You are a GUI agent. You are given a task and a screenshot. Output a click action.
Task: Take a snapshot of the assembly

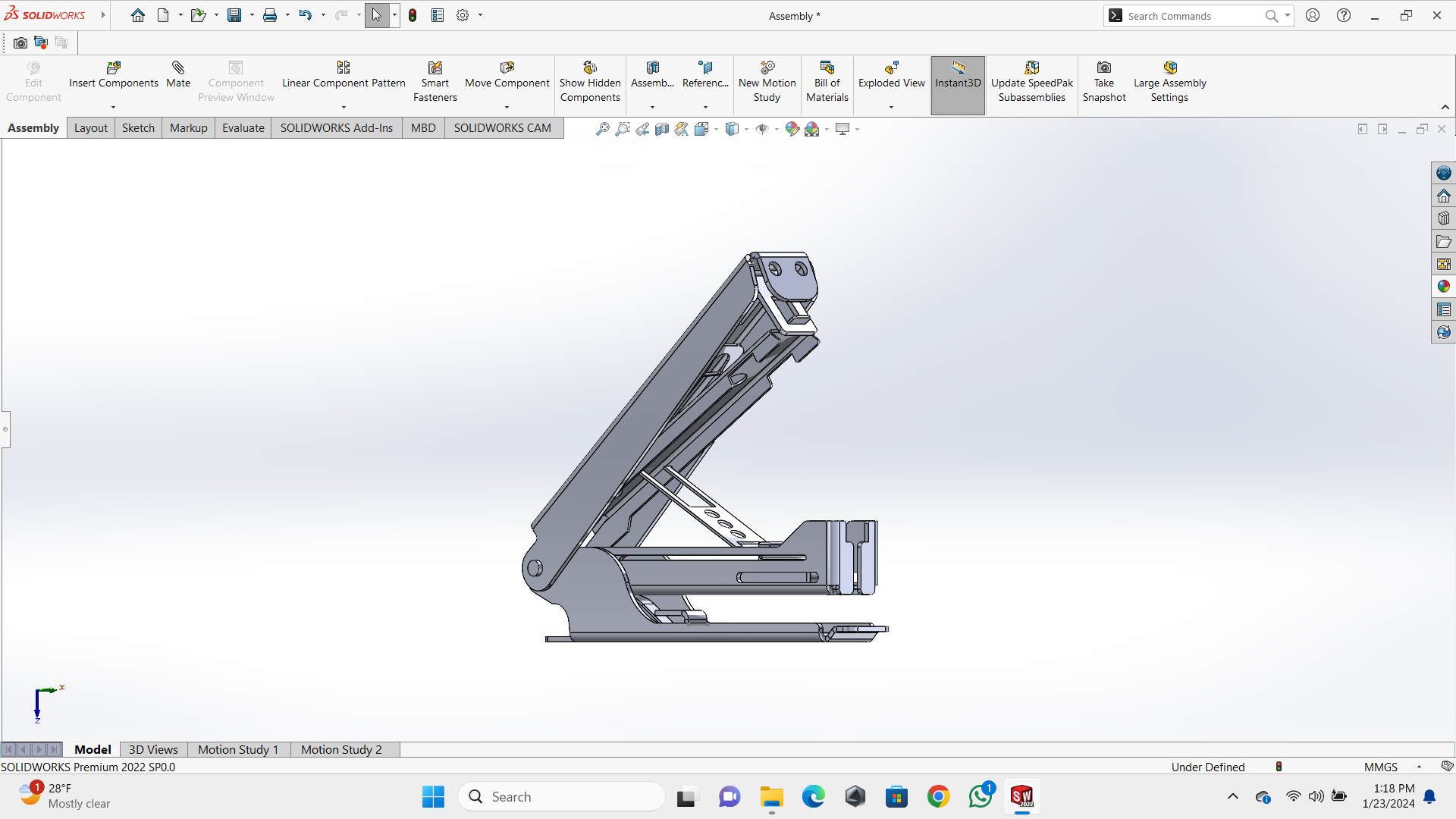pos(1103,82)
